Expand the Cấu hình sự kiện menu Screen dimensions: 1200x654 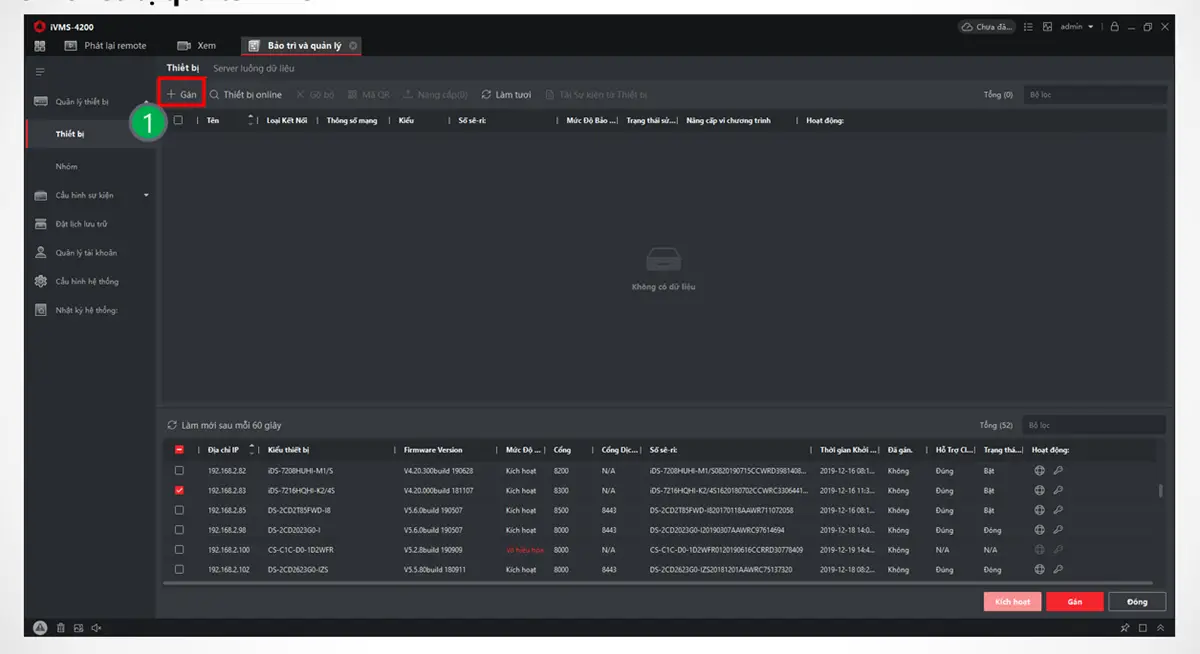146,195
